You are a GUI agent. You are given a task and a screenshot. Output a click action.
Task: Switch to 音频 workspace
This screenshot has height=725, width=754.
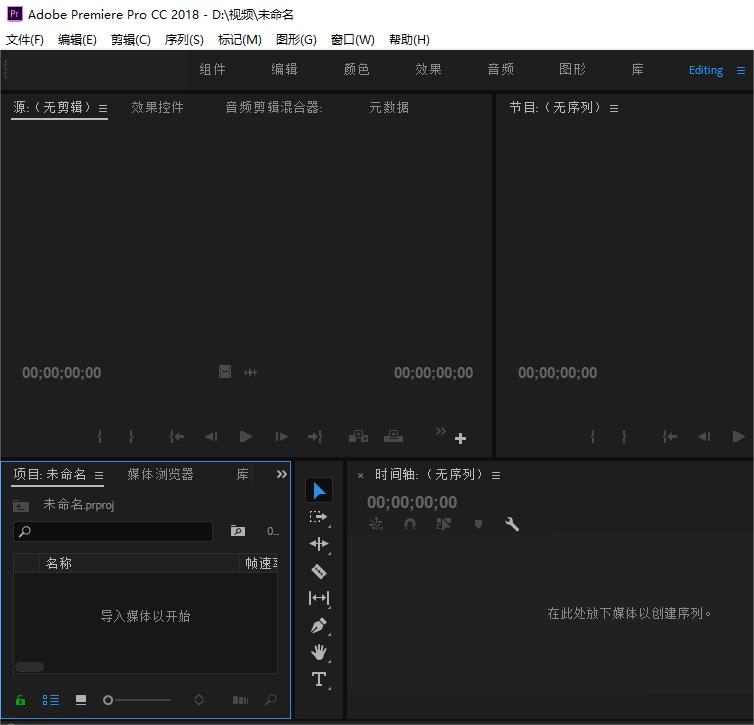500,69
